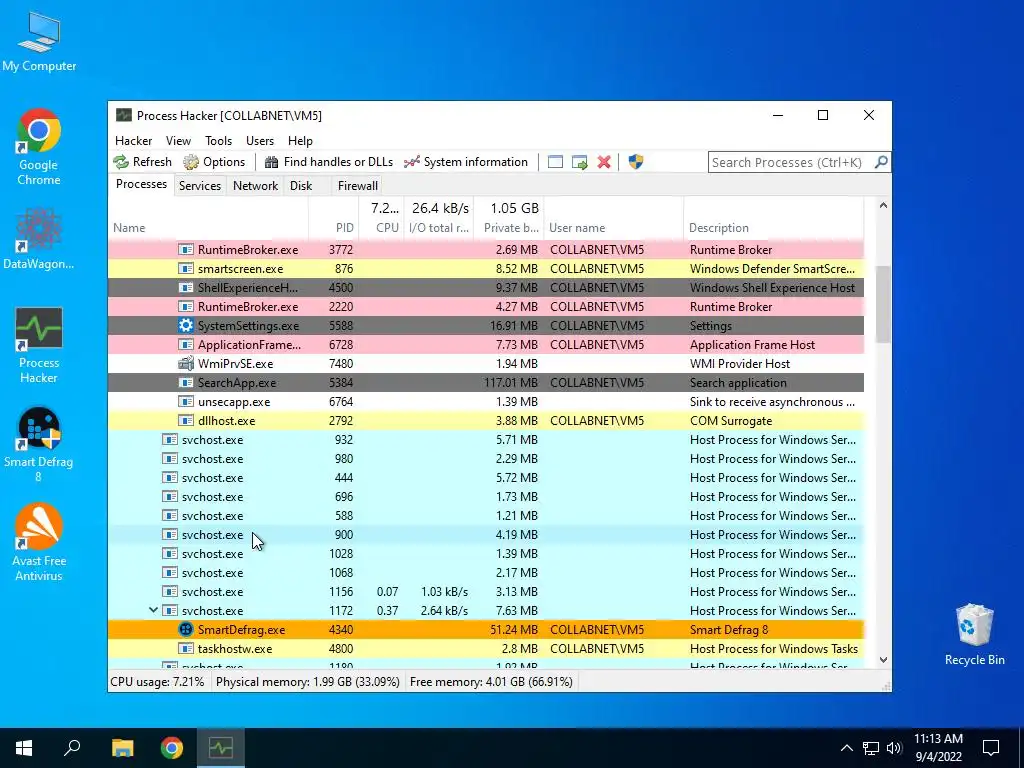Screen dimensions: 1024x768
Task: Open the Users menu
Action: tap(260, 140)
